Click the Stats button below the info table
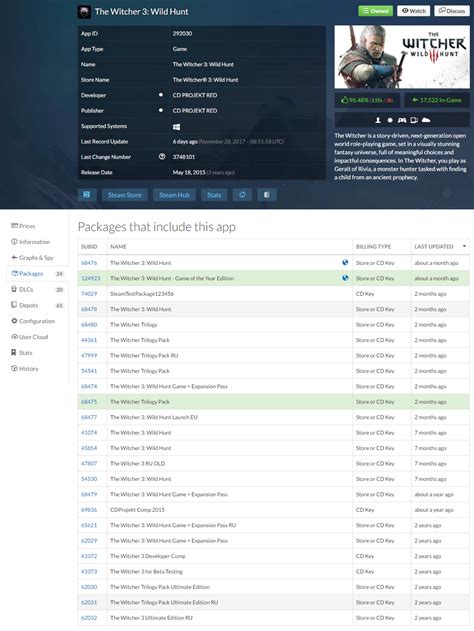This screenshot has width=474, height=631. [x=214, y=195]
